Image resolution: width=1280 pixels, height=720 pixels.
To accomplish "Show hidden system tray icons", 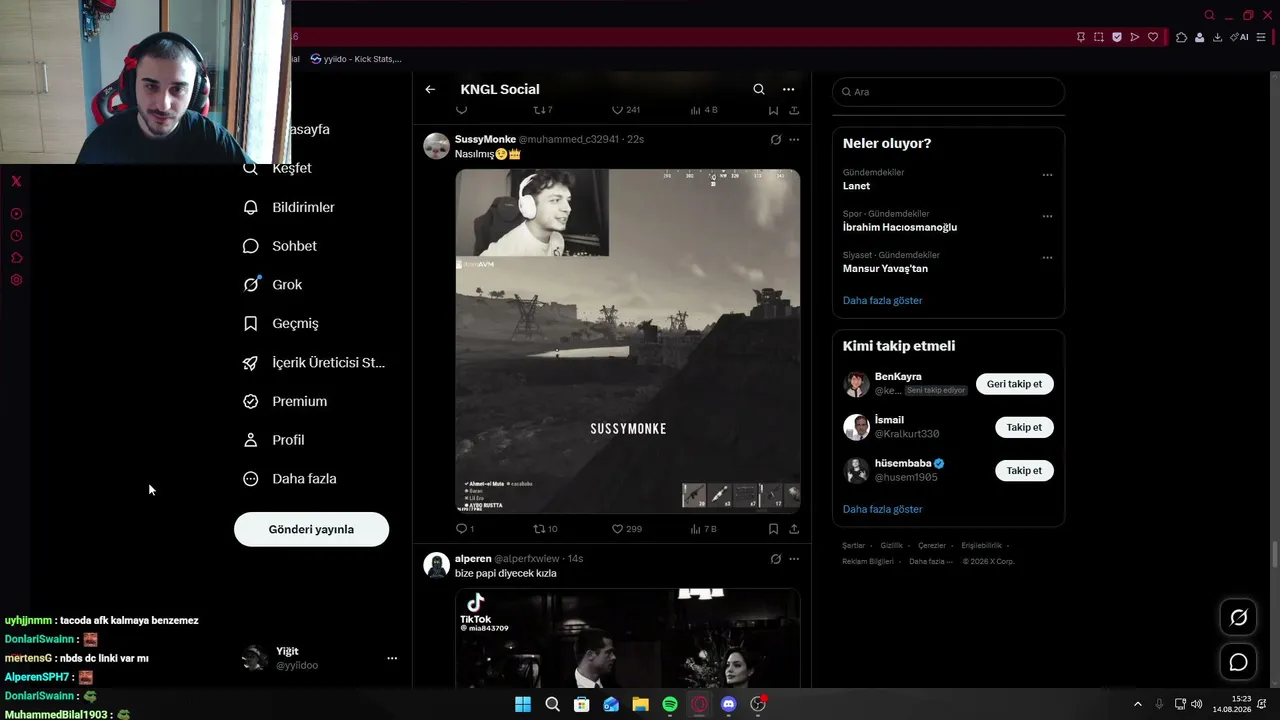I will coord(1137,704).
